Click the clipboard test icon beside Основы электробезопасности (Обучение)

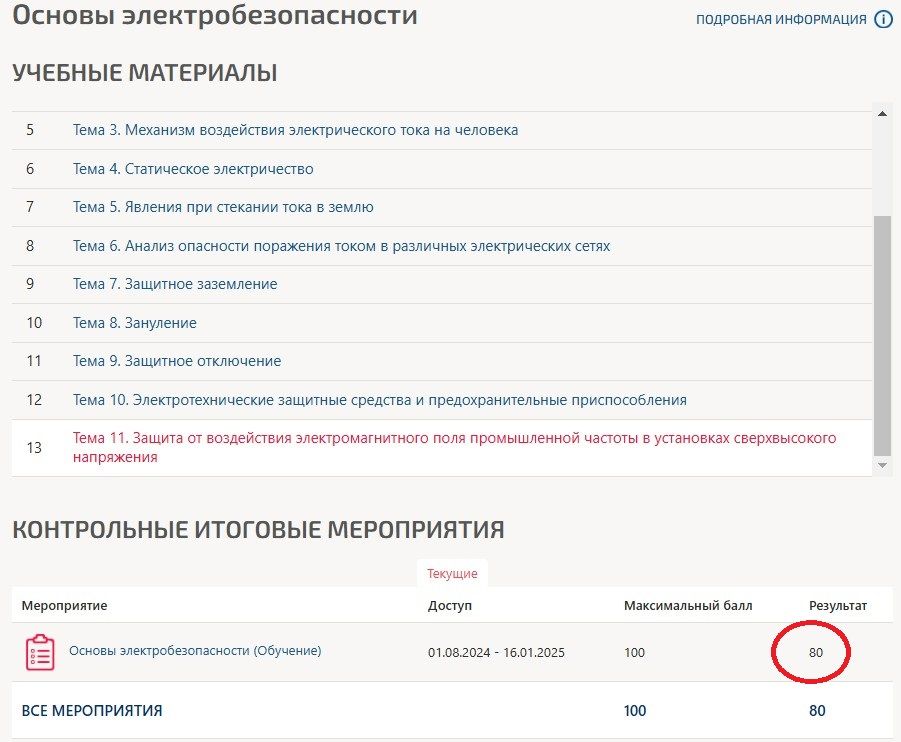pyautogui.click(x=40, y=652)
